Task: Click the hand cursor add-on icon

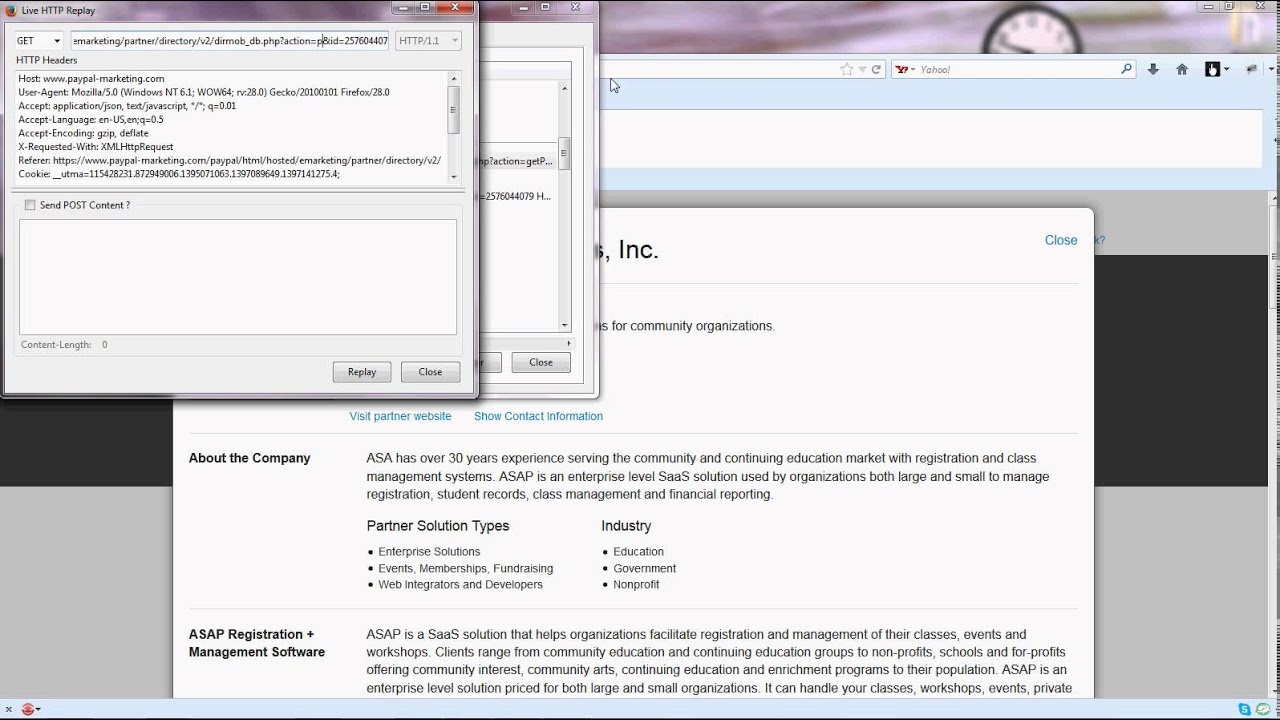Action: [x=1212, y=69]
